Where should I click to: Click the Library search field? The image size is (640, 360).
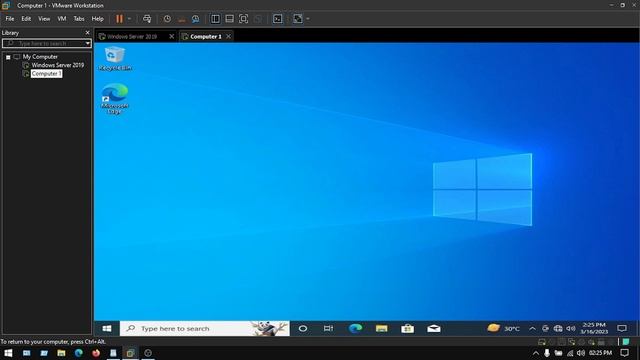[43, 43]
